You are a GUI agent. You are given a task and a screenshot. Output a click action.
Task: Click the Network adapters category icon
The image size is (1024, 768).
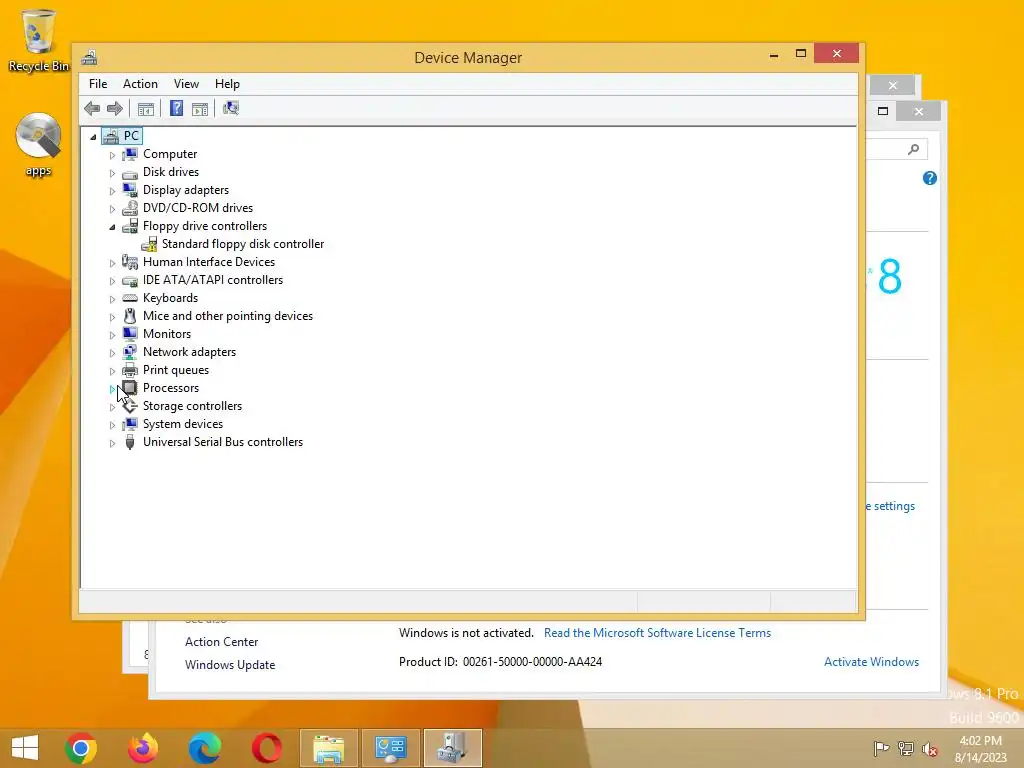pyautogui.click(x=130, y=352)
